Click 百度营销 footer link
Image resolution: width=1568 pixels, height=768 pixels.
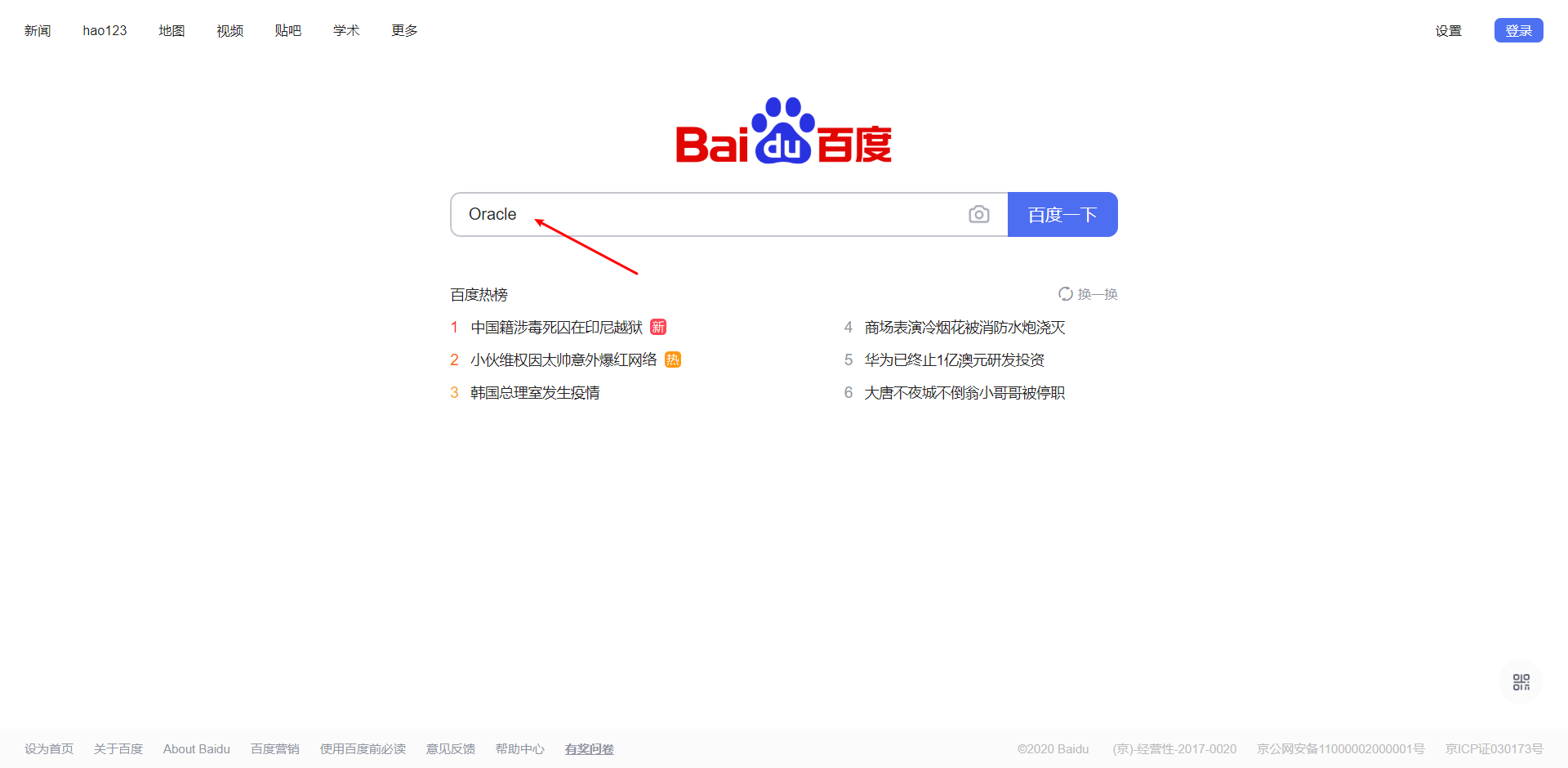(275, 749)
